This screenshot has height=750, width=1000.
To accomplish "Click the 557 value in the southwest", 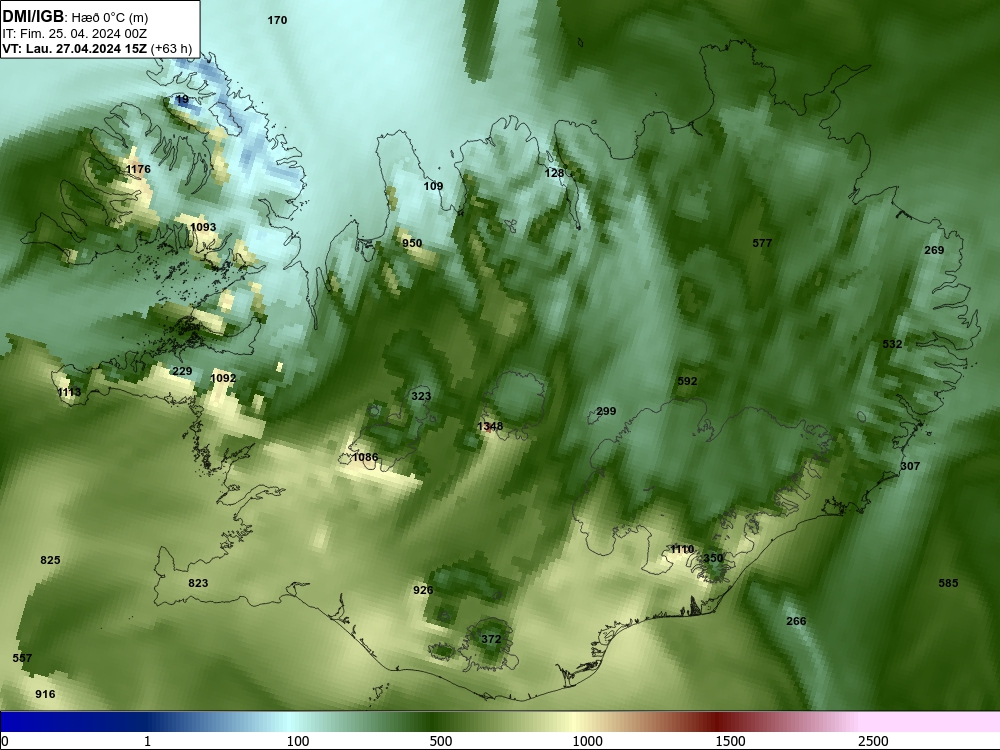I will pyautogui.click(x=22, y=658).
